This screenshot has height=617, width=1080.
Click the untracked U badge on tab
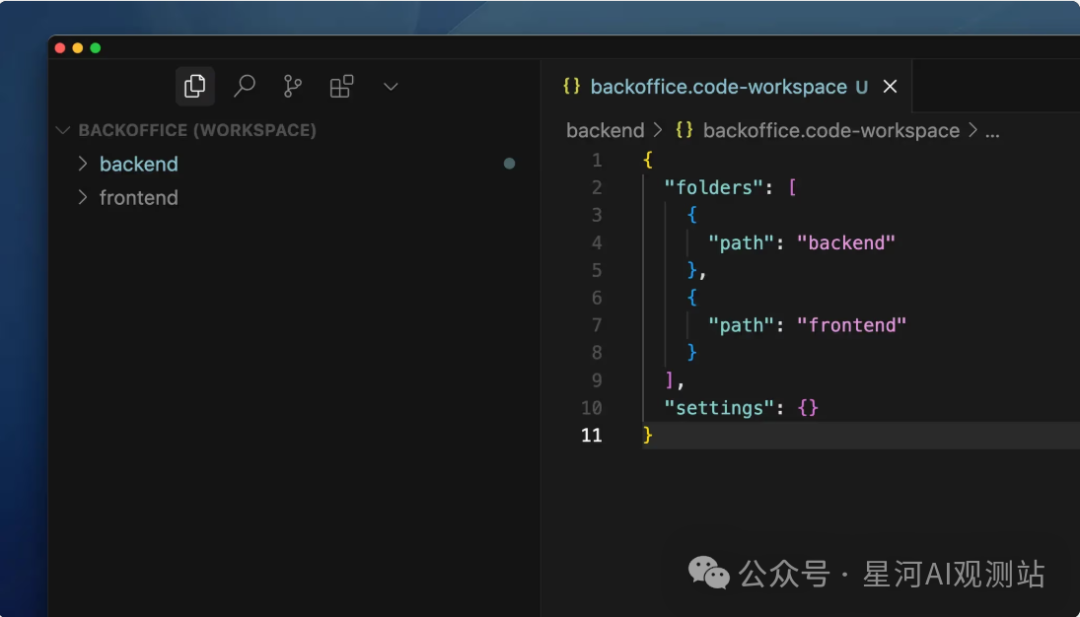(x=861, y=87)
